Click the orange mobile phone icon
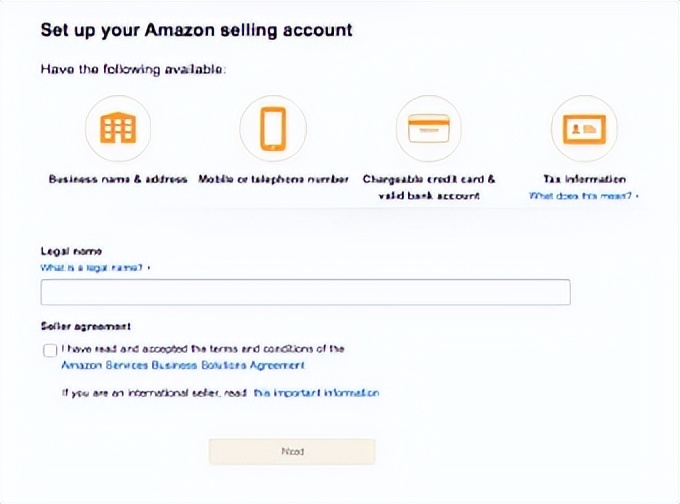 (273, 128)
